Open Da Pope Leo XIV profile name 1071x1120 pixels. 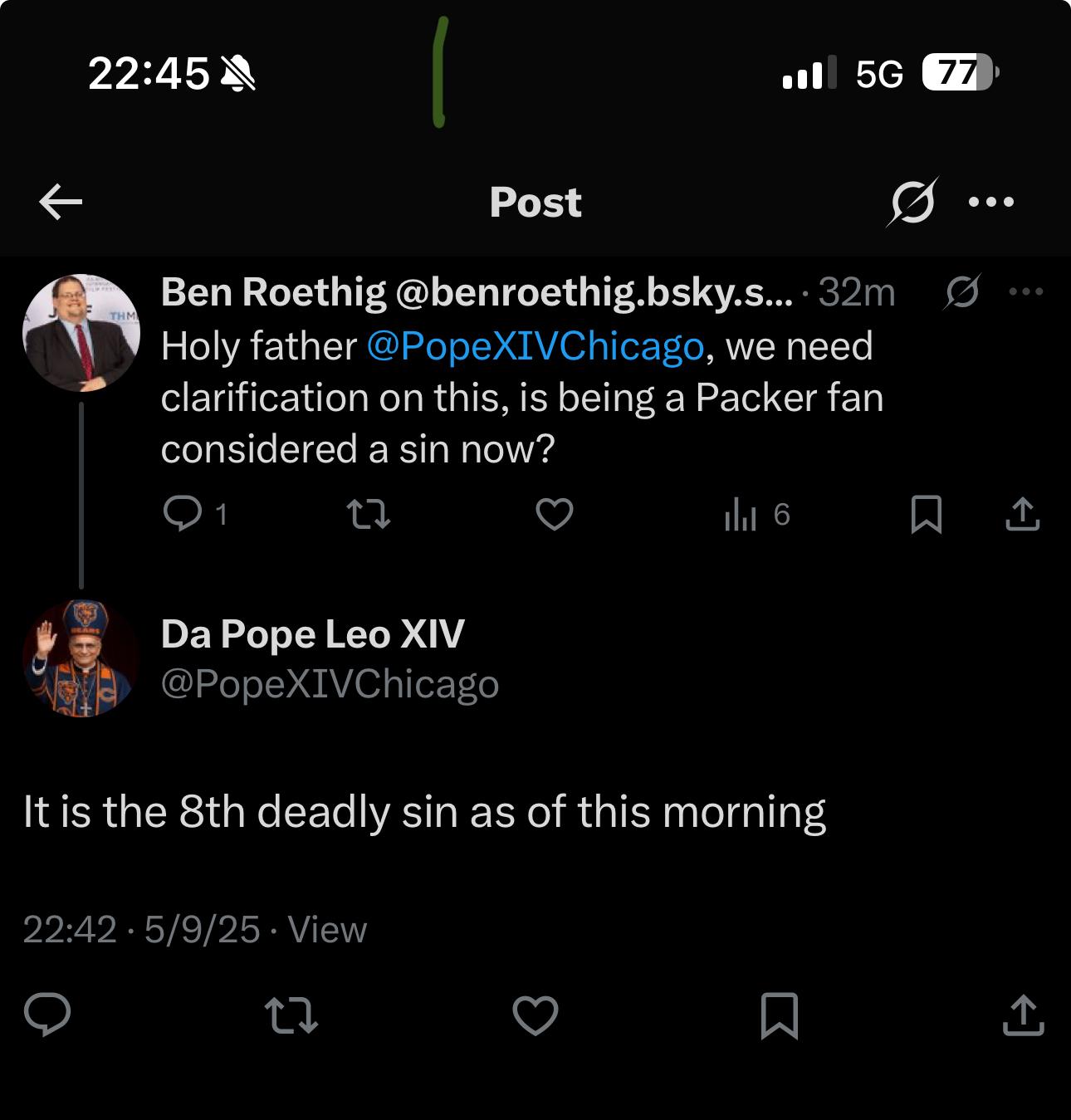[x=313, y=634]
